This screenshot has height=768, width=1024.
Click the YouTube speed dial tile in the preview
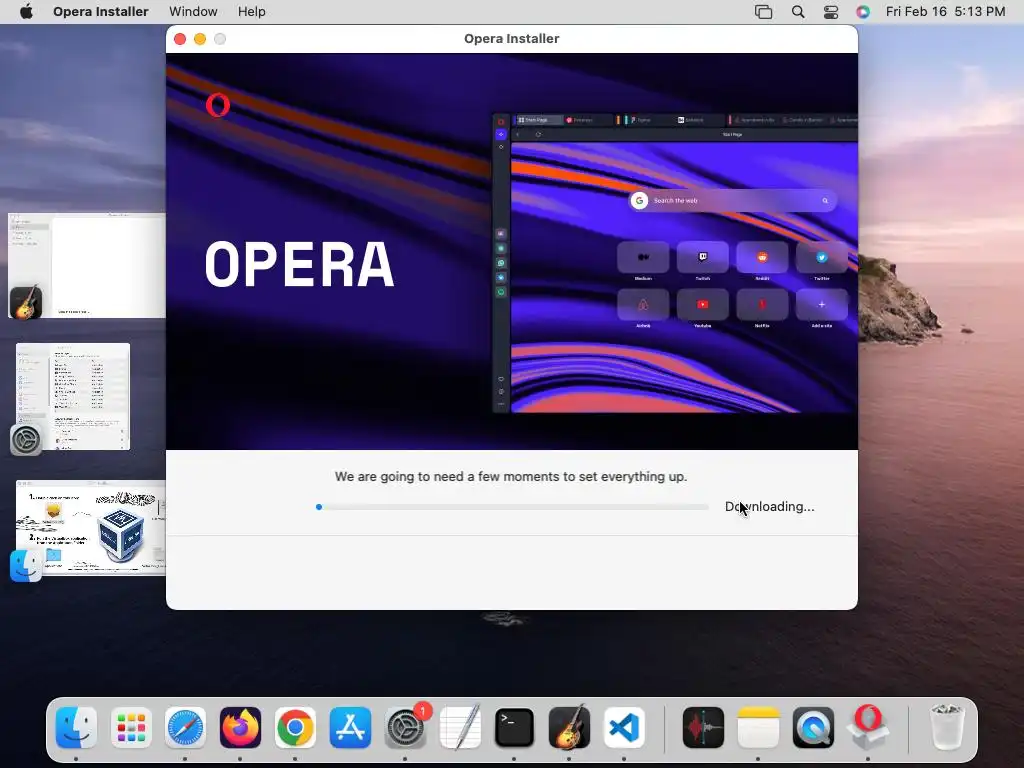(x=703, y=304)
